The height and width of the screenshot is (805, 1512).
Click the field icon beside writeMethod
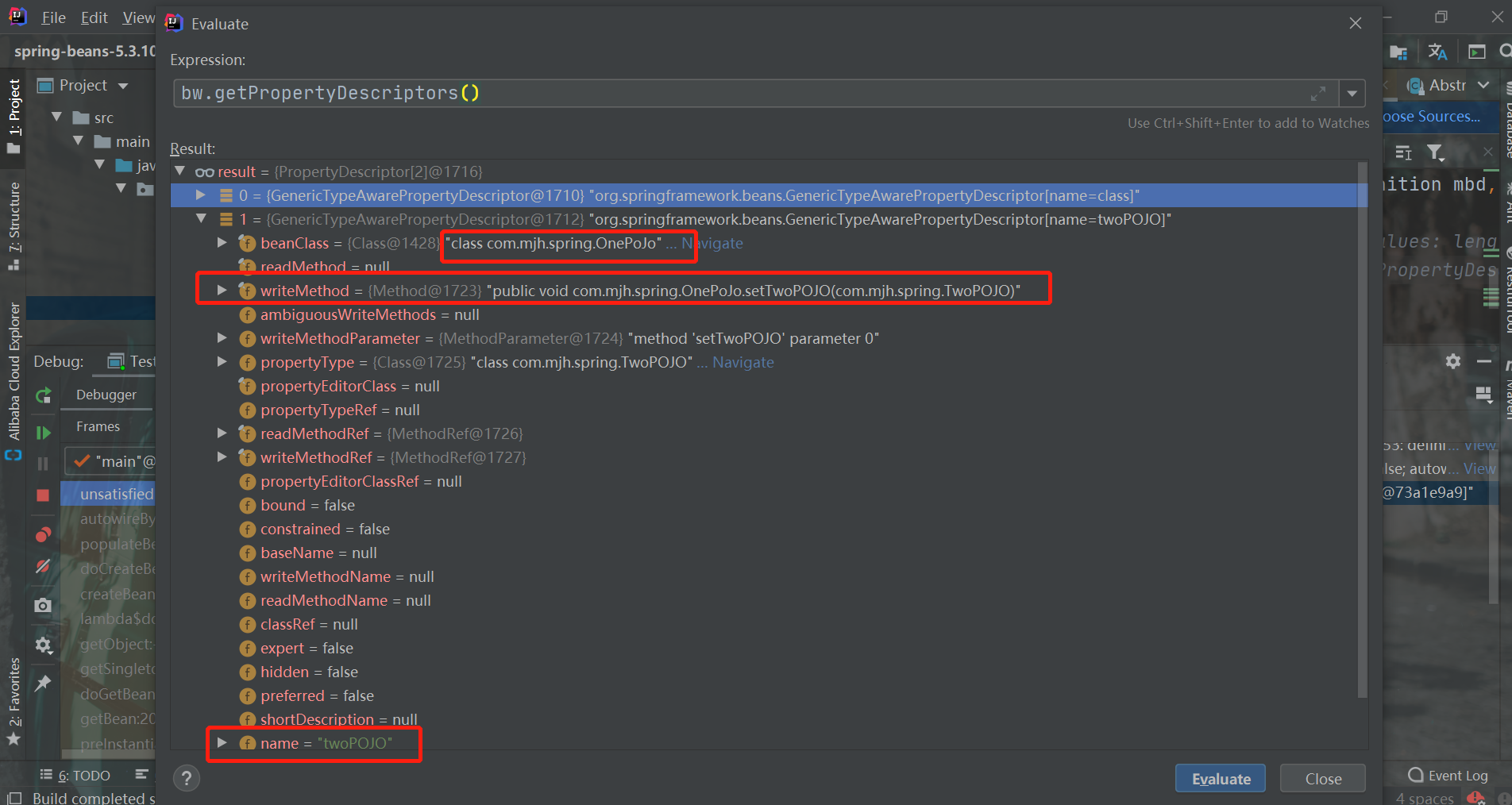248,291
